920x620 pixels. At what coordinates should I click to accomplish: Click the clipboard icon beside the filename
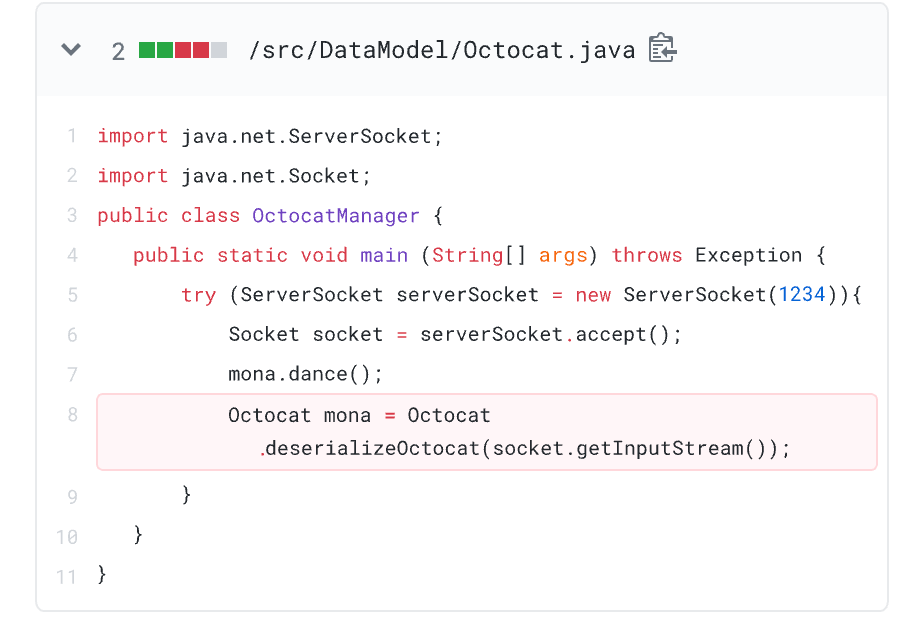662,48
